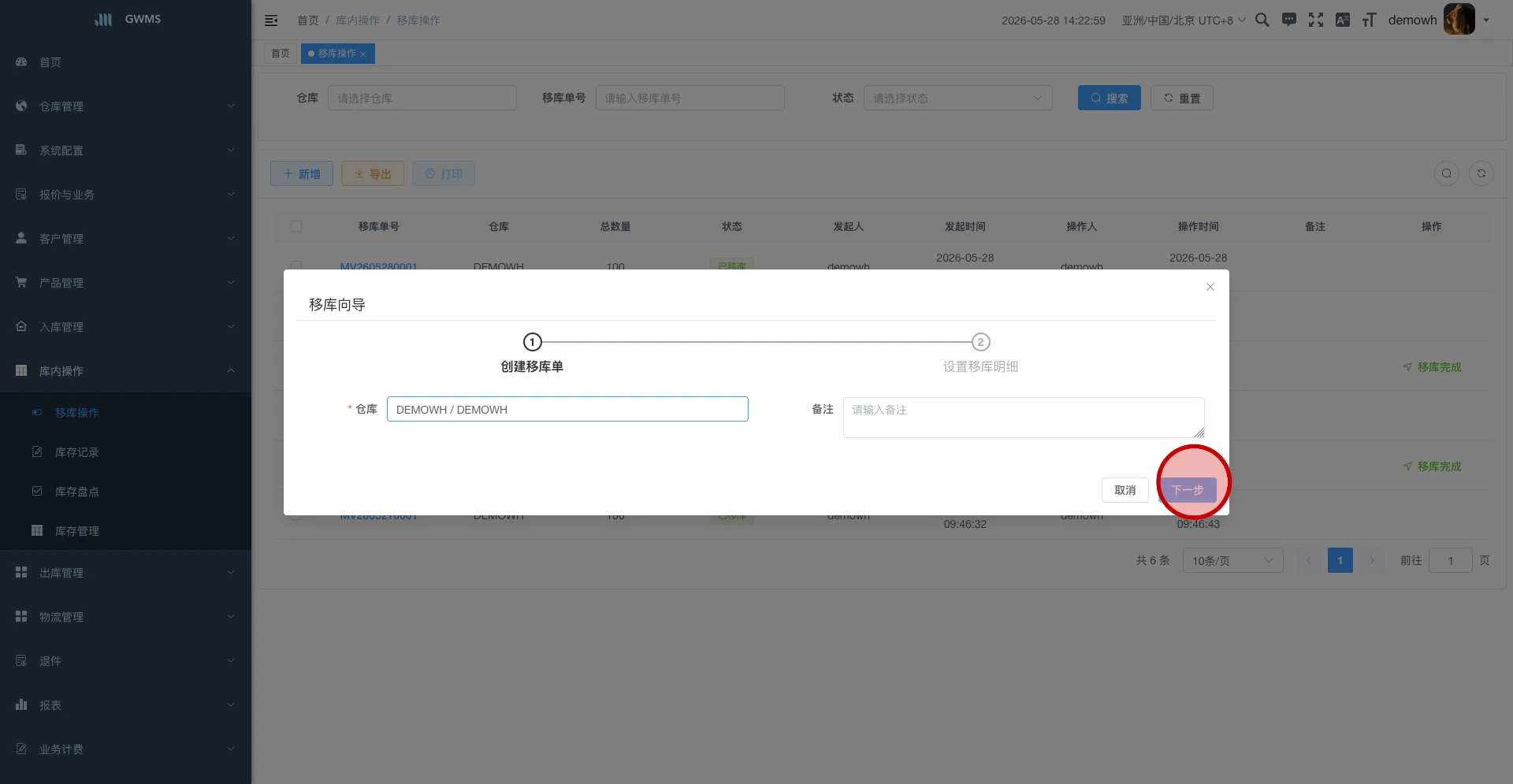
Task: Click the 请输入移库单号 input
Action: (x=690, y=98)
